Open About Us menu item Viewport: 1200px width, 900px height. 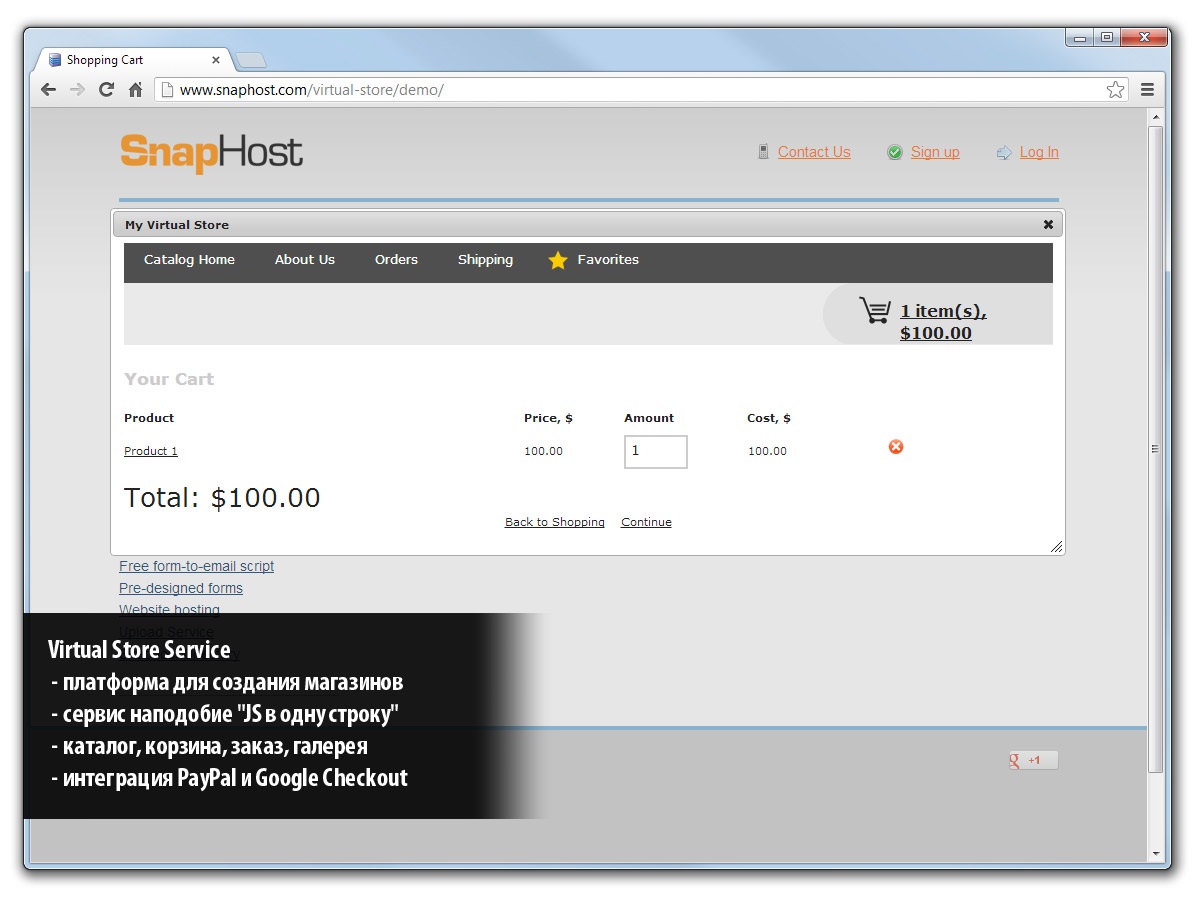click(x=305, y=260)
